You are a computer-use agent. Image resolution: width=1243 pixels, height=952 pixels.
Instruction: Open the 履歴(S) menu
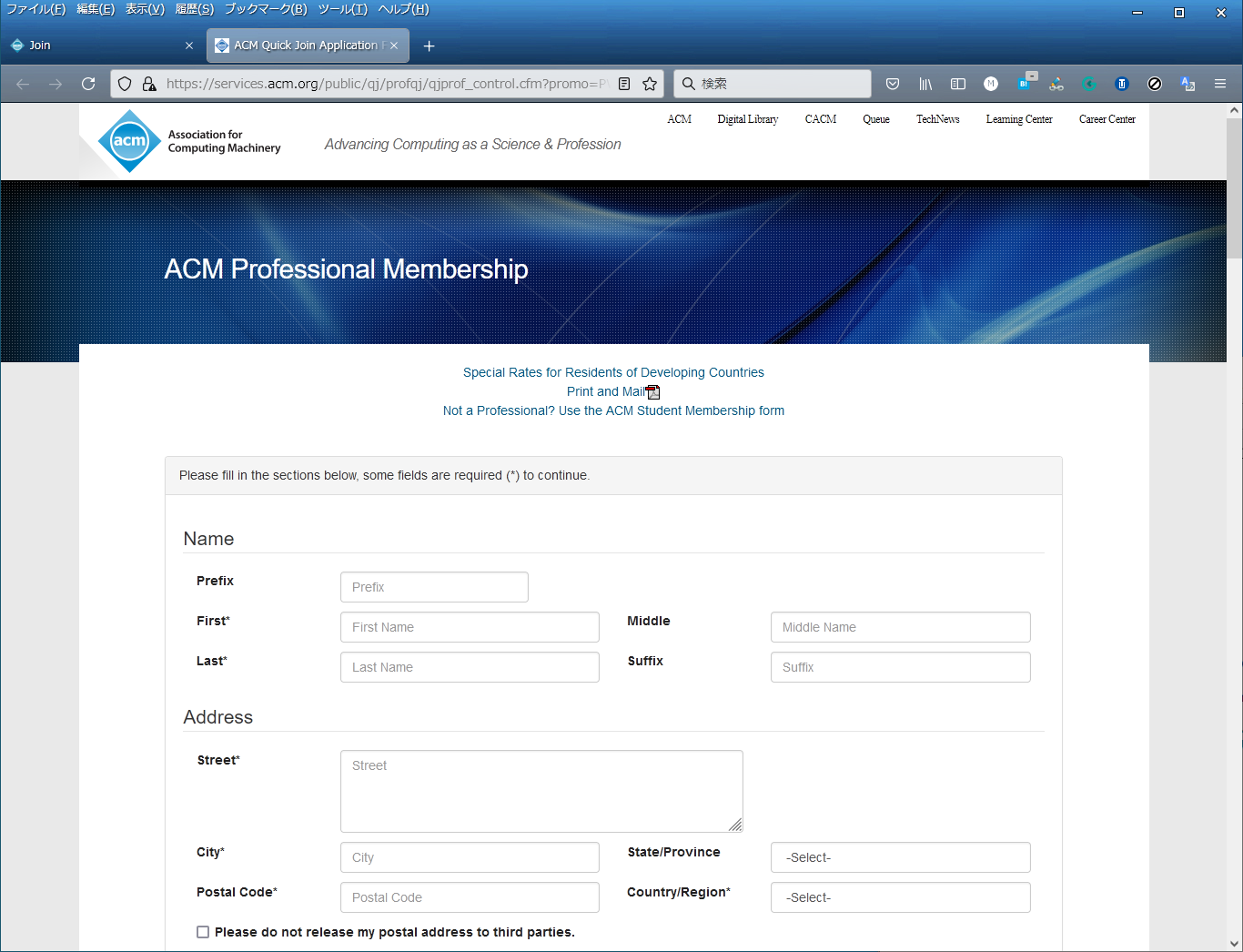[x=194, y=9]
